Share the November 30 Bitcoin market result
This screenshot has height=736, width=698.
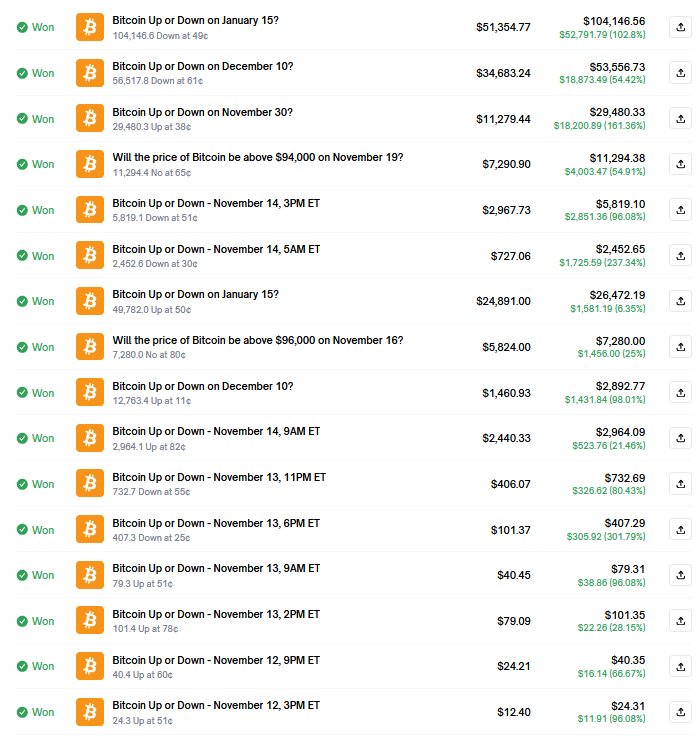click(680, 118)
